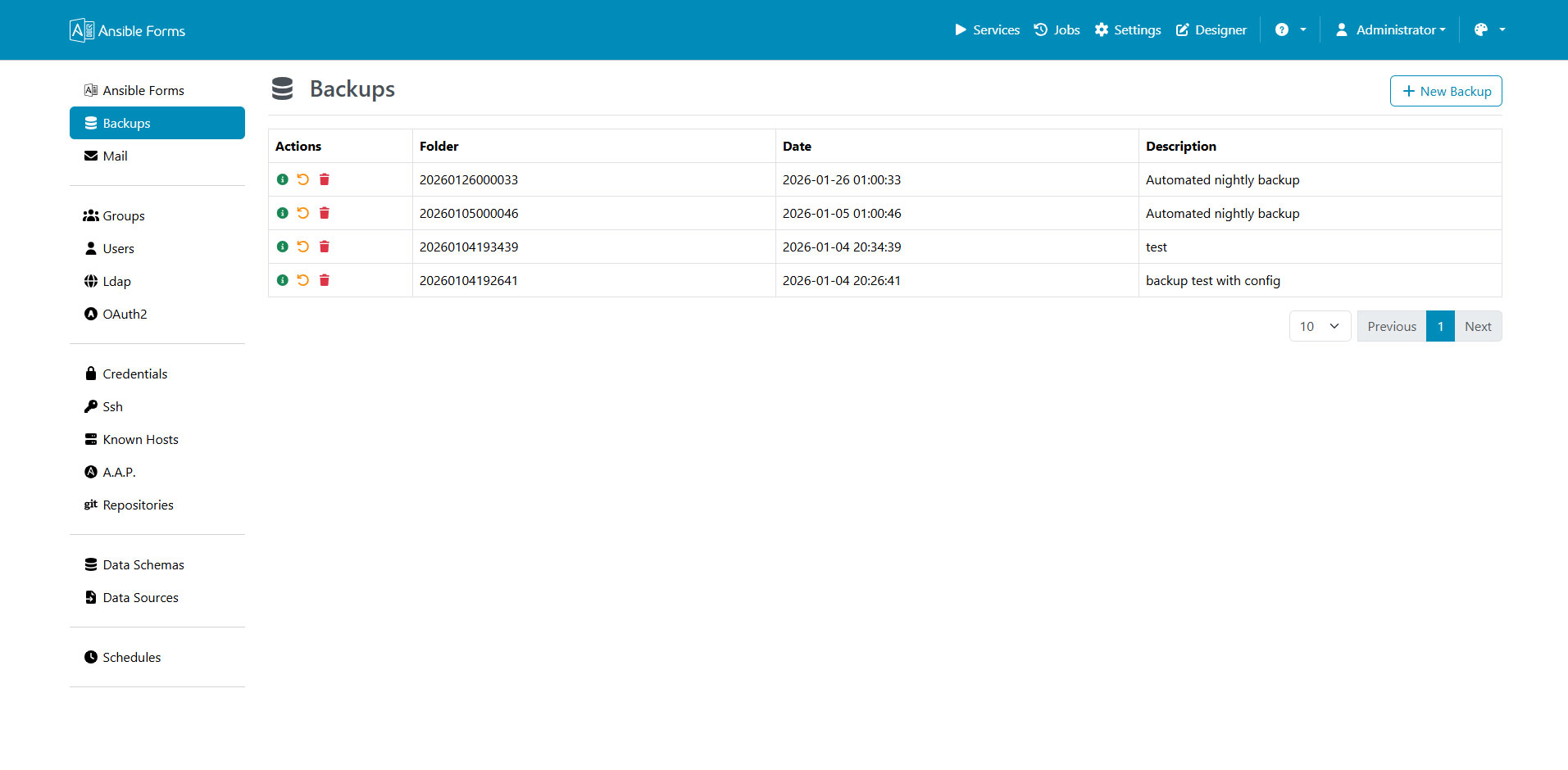Open Credentials in the sidebar
The width and height of the screenshot is (1568, 770).
pyautogui.click(x=157, y=374)
